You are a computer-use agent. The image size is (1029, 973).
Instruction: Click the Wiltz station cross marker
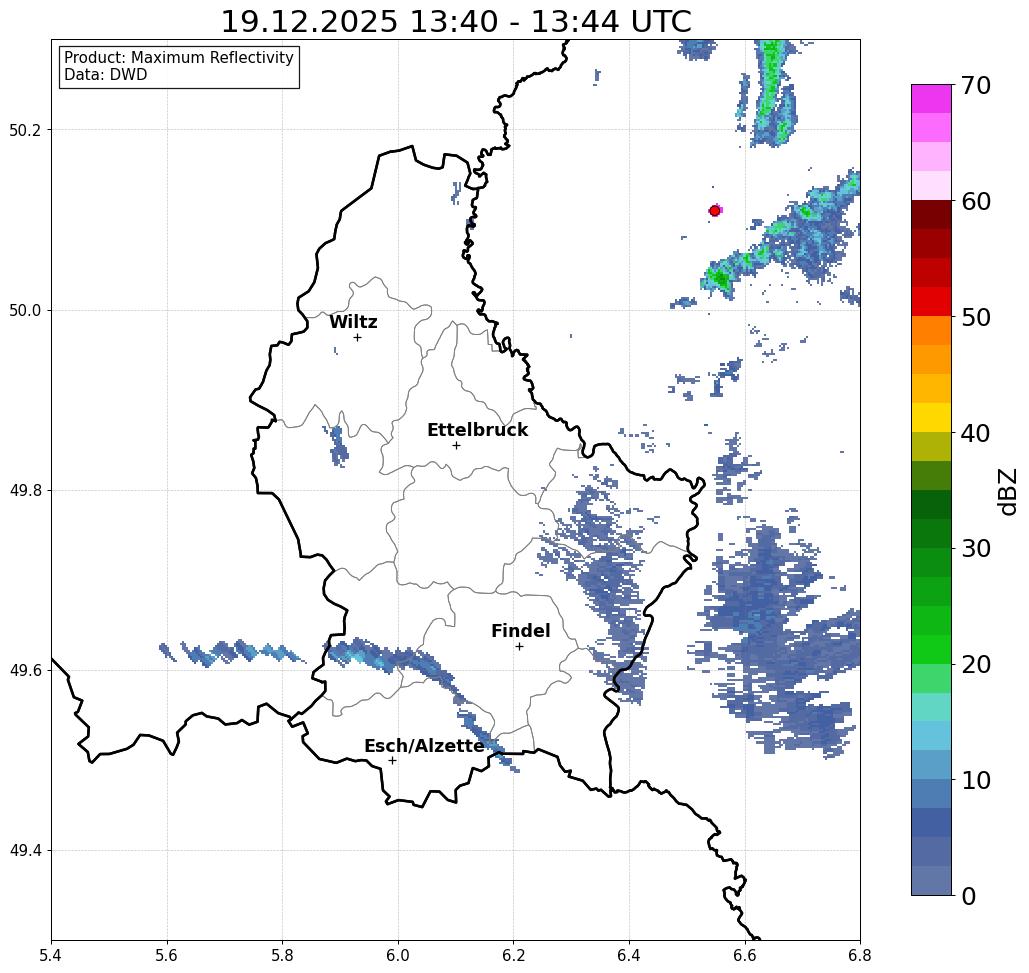click(357, 337)
